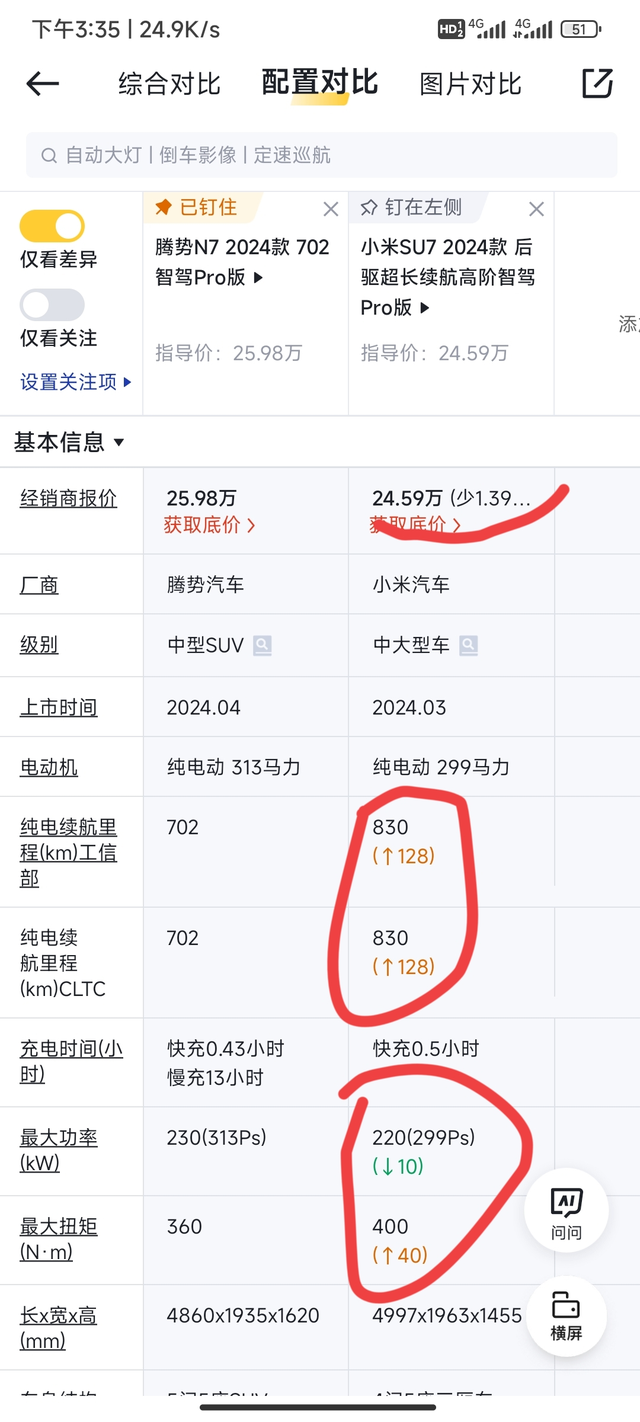Open the 腾势N7 2024款 model dropdown
Viewport: 640px width, 1422px height.
(242, 263)
